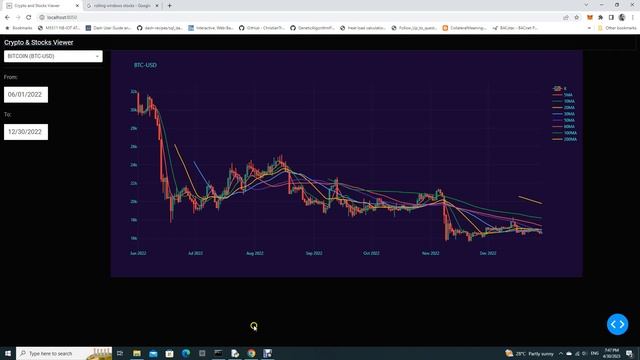
Task: Open the Bookmarks folder in bookmarks bar
Action: tap(19, 28)
